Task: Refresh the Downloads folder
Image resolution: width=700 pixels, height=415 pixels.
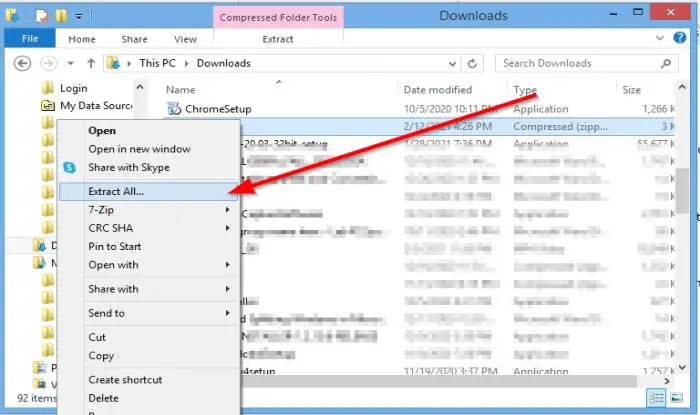Action: [472, 64]
